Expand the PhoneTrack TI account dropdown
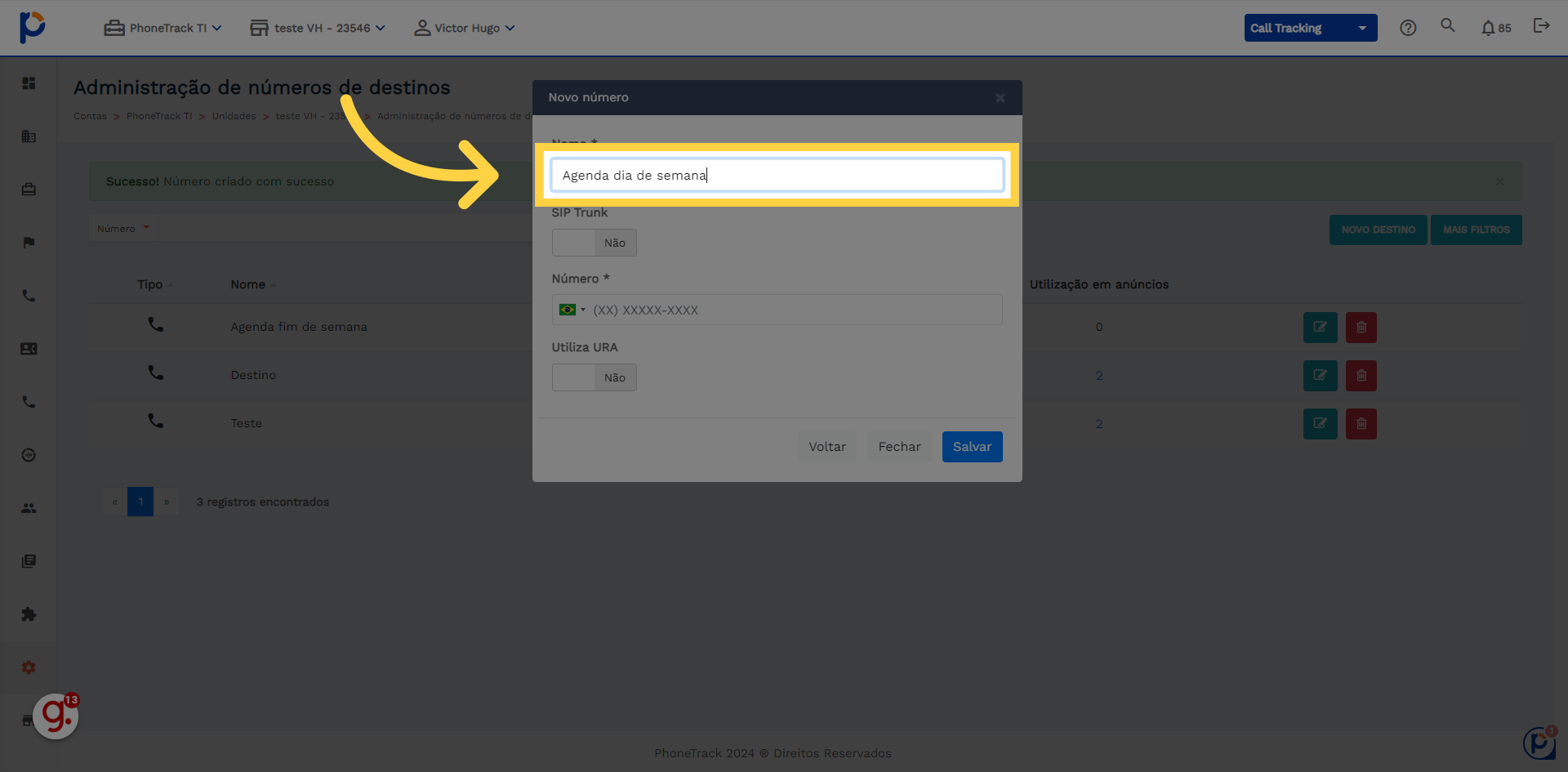The height and width of the screenshot is (772, 1568). click(163, 28)
